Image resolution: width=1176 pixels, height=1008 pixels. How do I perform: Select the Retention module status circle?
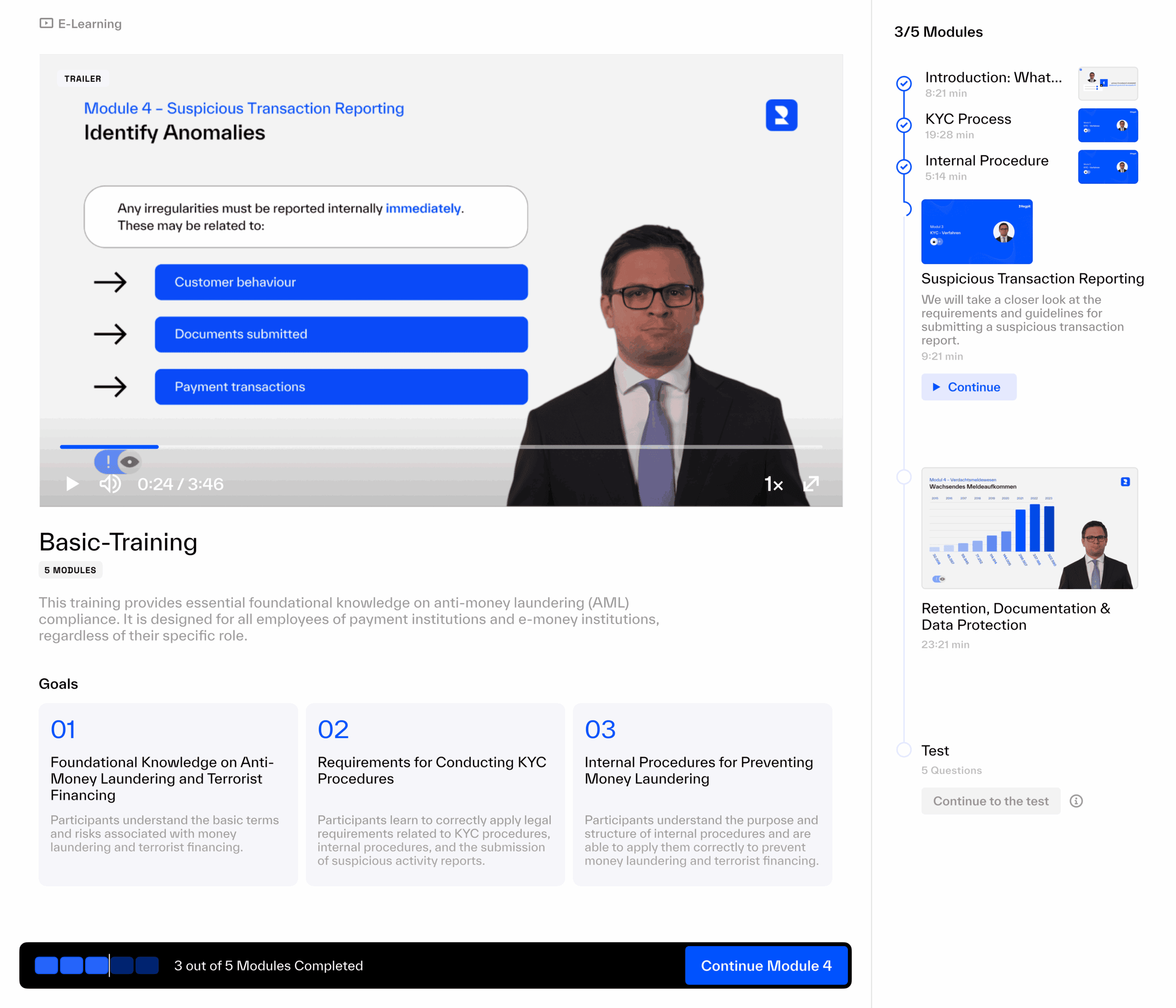pos(904,477)
